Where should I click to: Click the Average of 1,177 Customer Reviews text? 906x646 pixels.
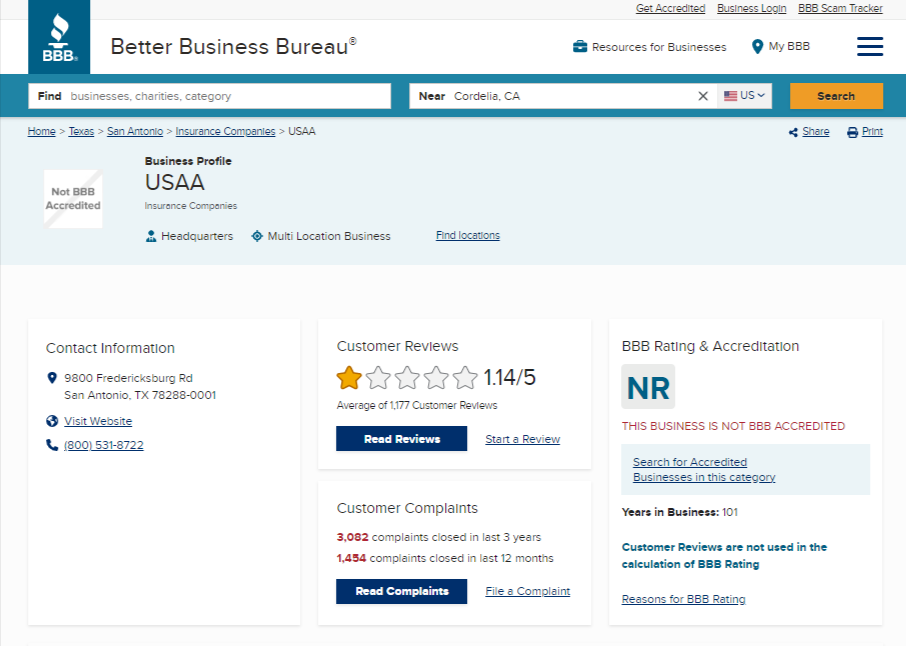click(417, 405)
